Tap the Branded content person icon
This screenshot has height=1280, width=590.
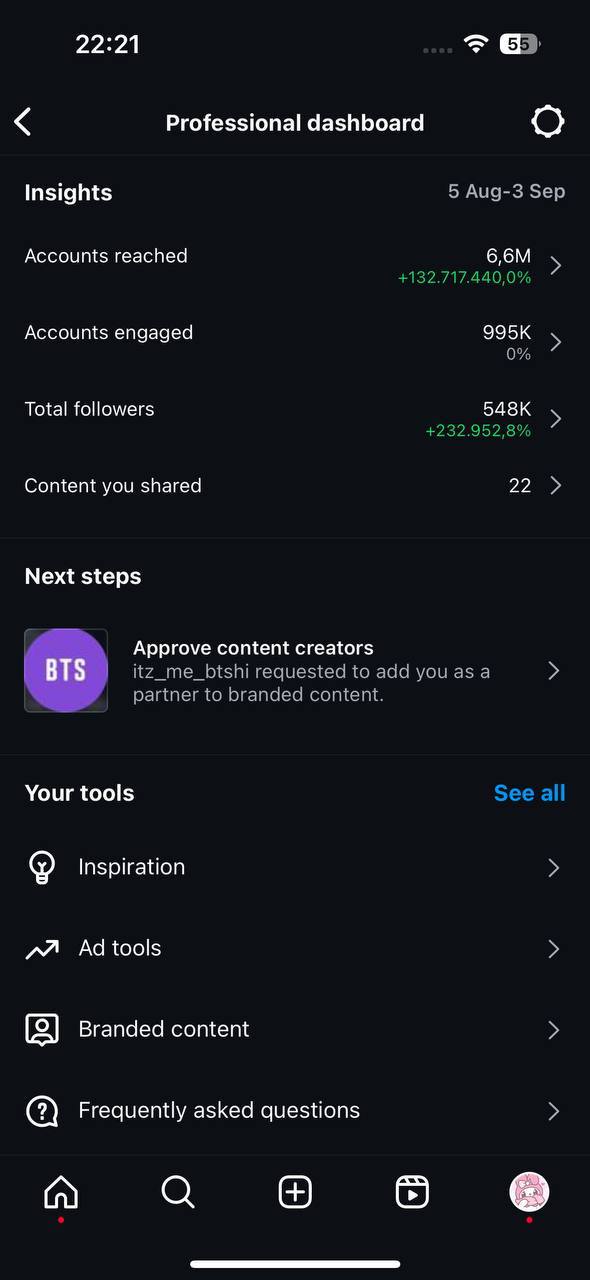tap(41, 1030)
